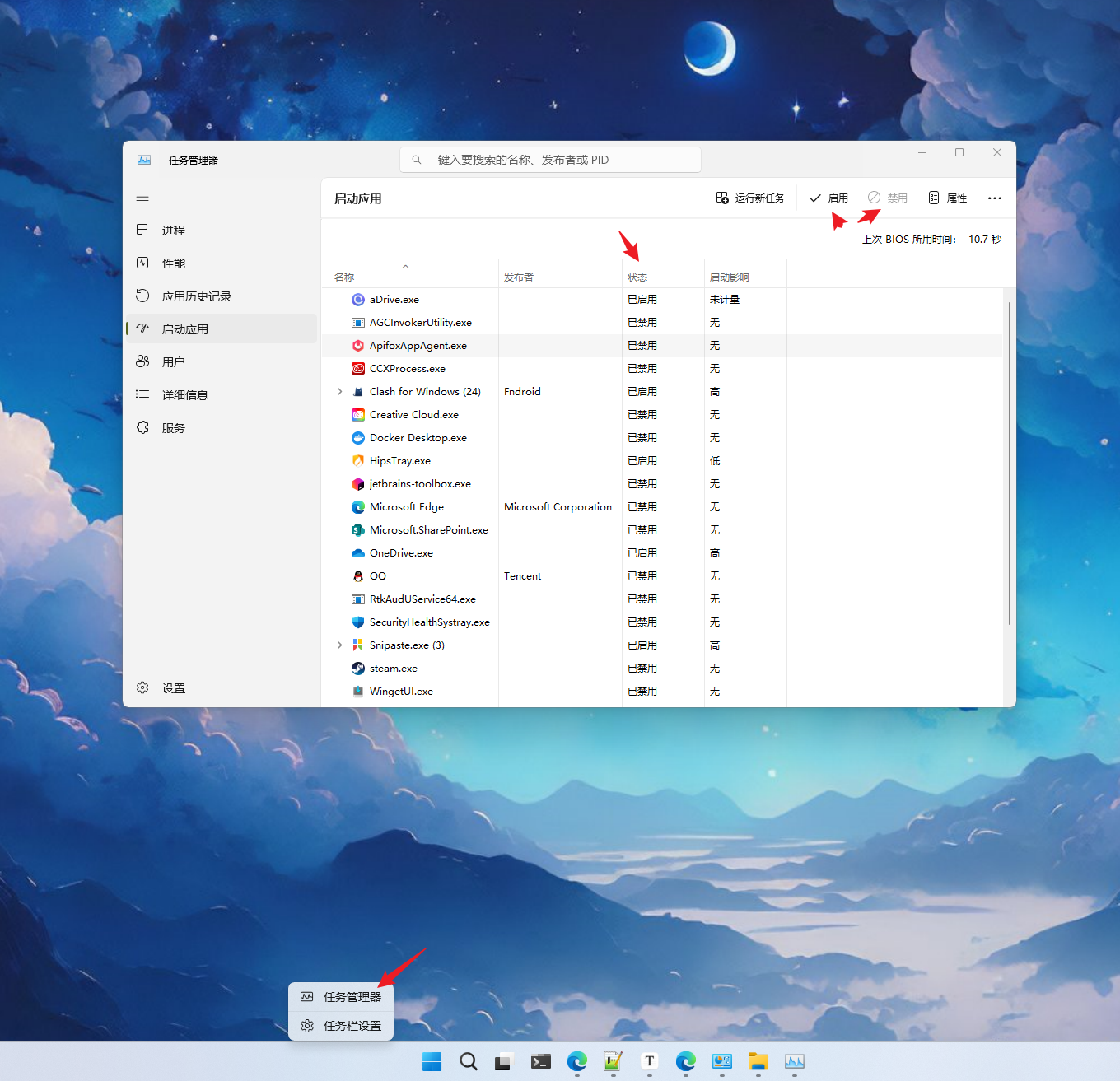
Task: Open the 性能 (Performance) page
Action: point(173,263)
